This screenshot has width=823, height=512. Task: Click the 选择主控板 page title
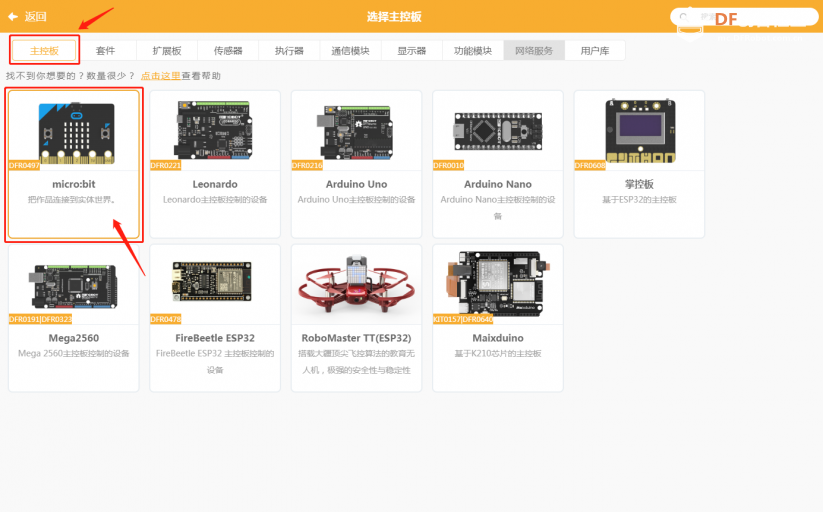click(x=394, y=17)
